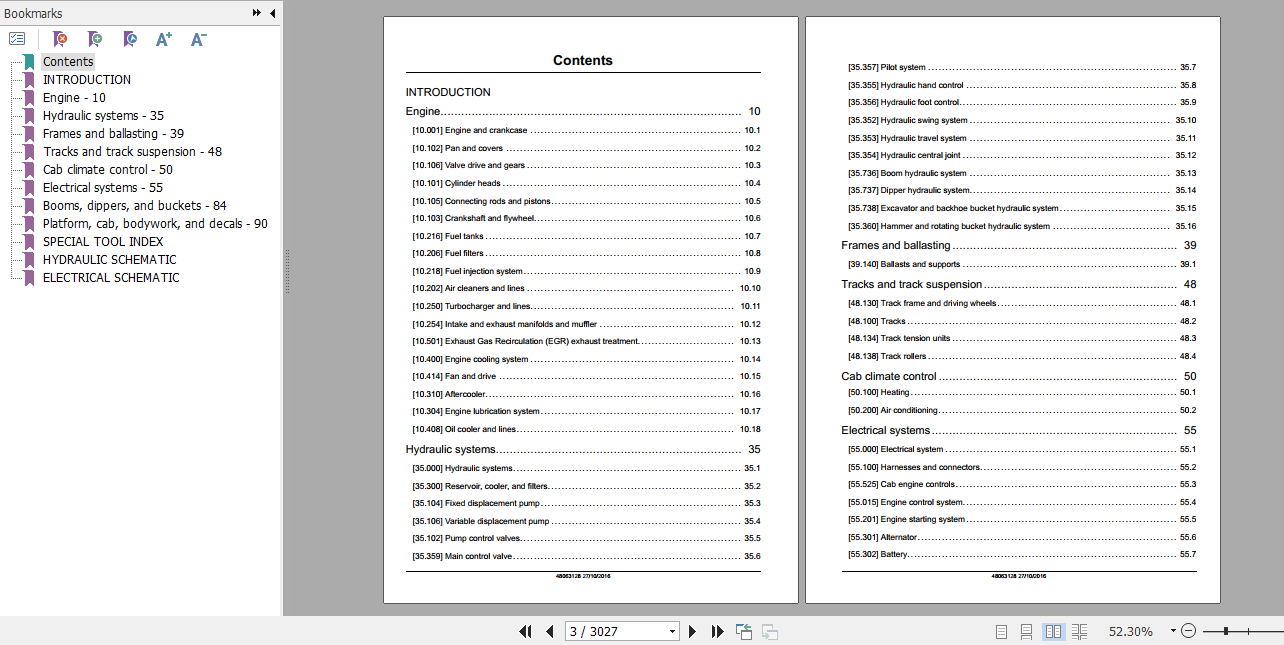Screen dimensions: 1284x645
Task: Go to the previous page
Action: coord(549,631)
